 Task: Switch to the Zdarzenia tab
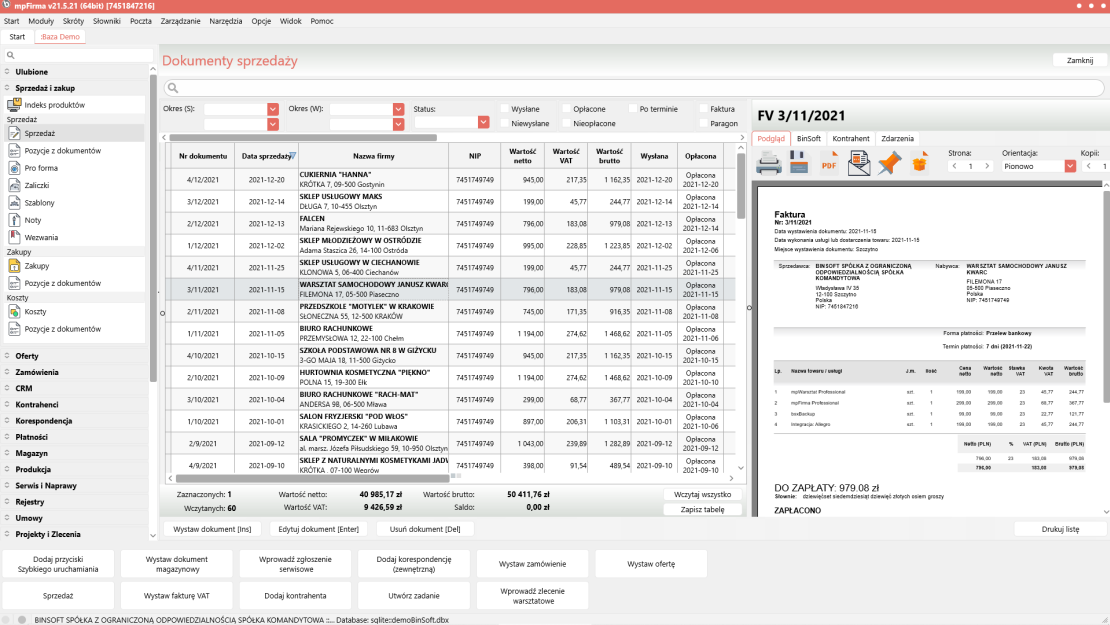898,139
